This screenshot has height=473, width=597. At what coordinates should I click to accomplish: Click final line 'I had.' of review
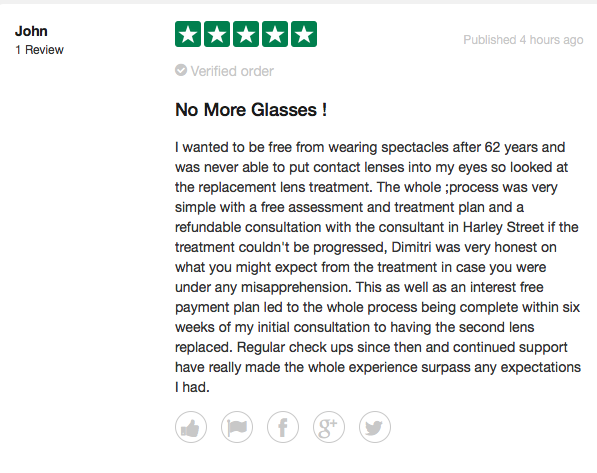point(192,387)
